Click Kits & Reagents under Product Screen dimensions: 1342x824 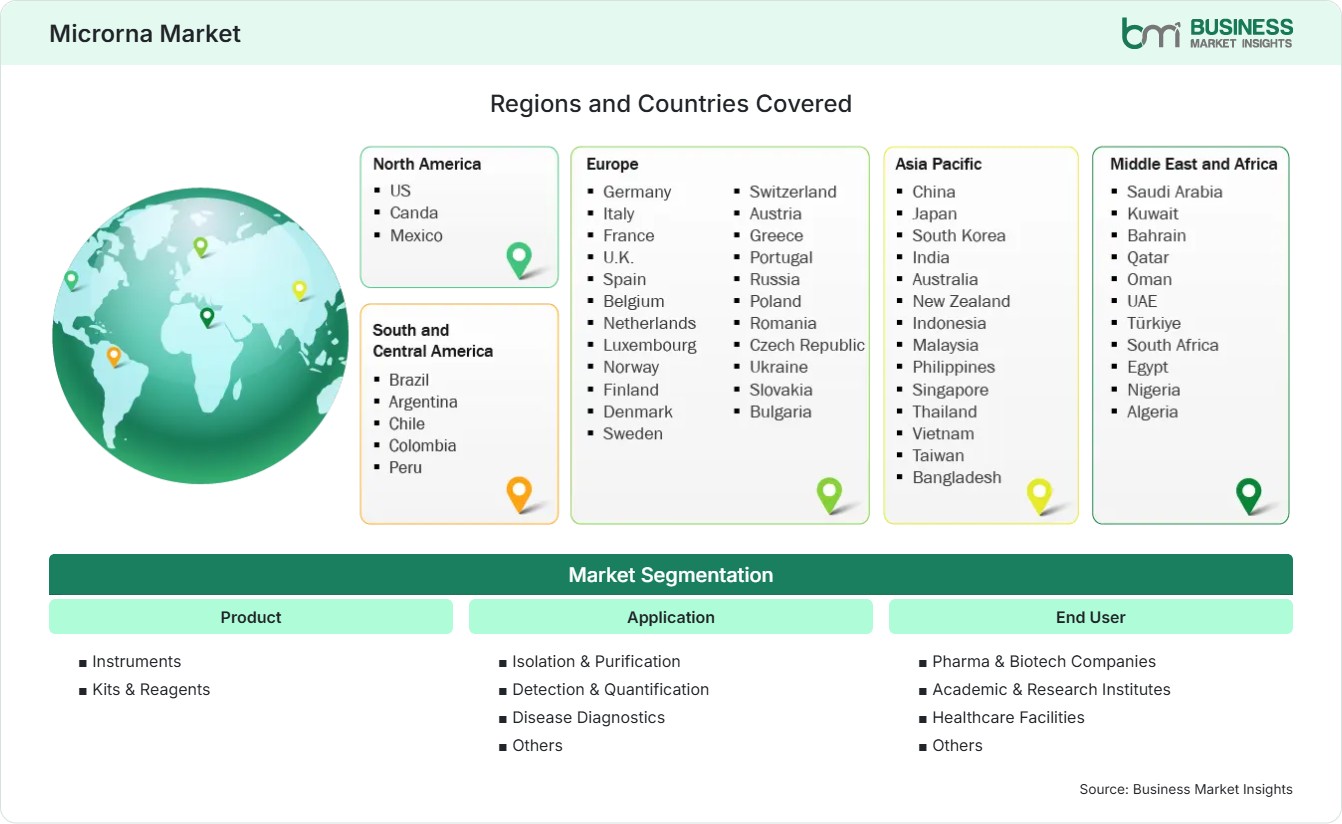(151, 689)
